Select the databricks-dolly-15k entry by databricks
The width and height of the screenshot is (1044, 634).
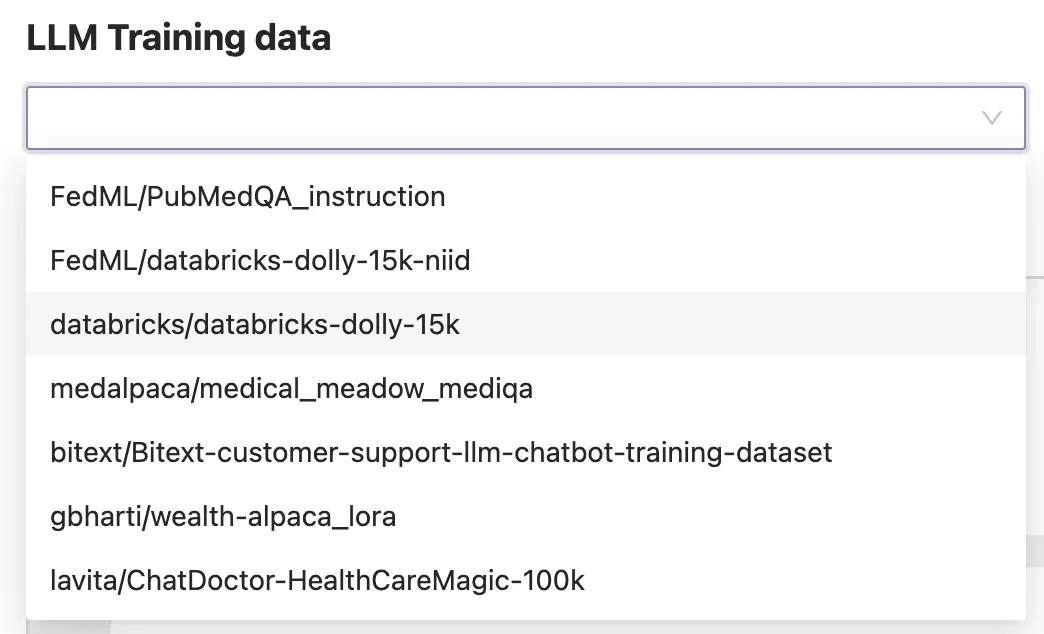pos(255,324)
